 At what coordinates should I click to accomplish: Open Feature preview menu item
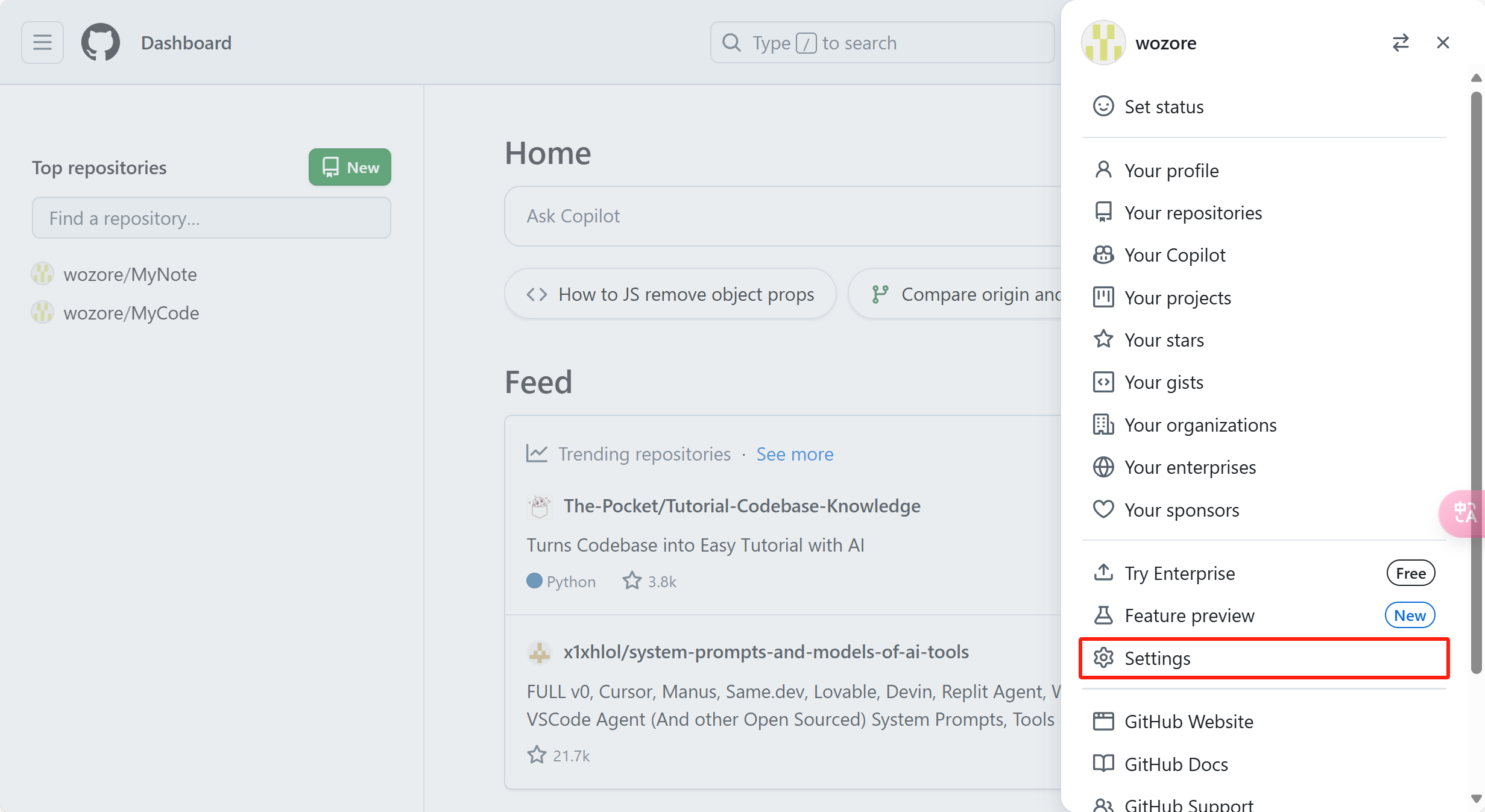tap(1189, 615)
